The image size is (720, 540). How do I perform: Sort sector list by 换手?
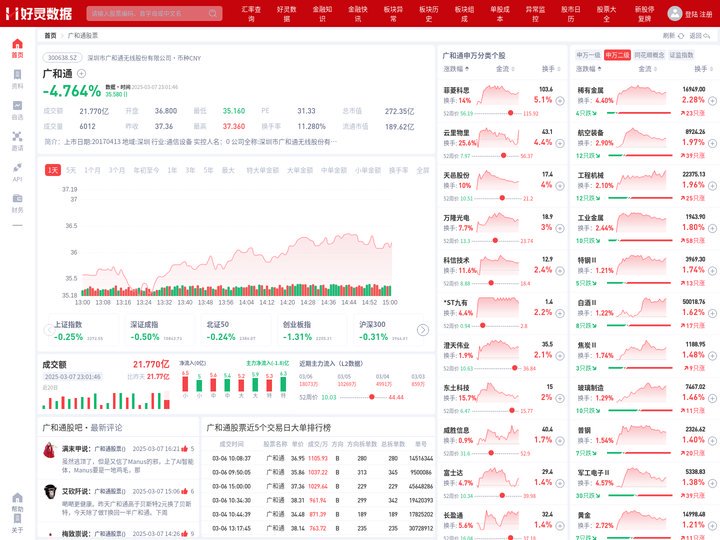point(703,69)
